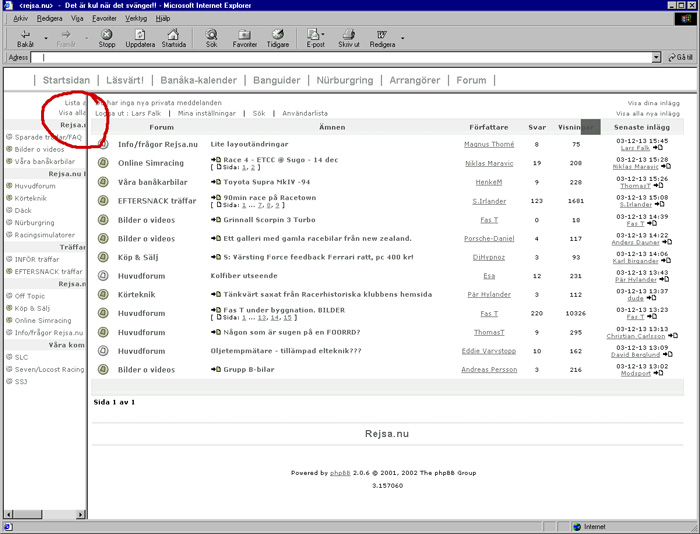700x534 pixels.
Task: Open Arrangörer navigation link
Action: (415, 80)
